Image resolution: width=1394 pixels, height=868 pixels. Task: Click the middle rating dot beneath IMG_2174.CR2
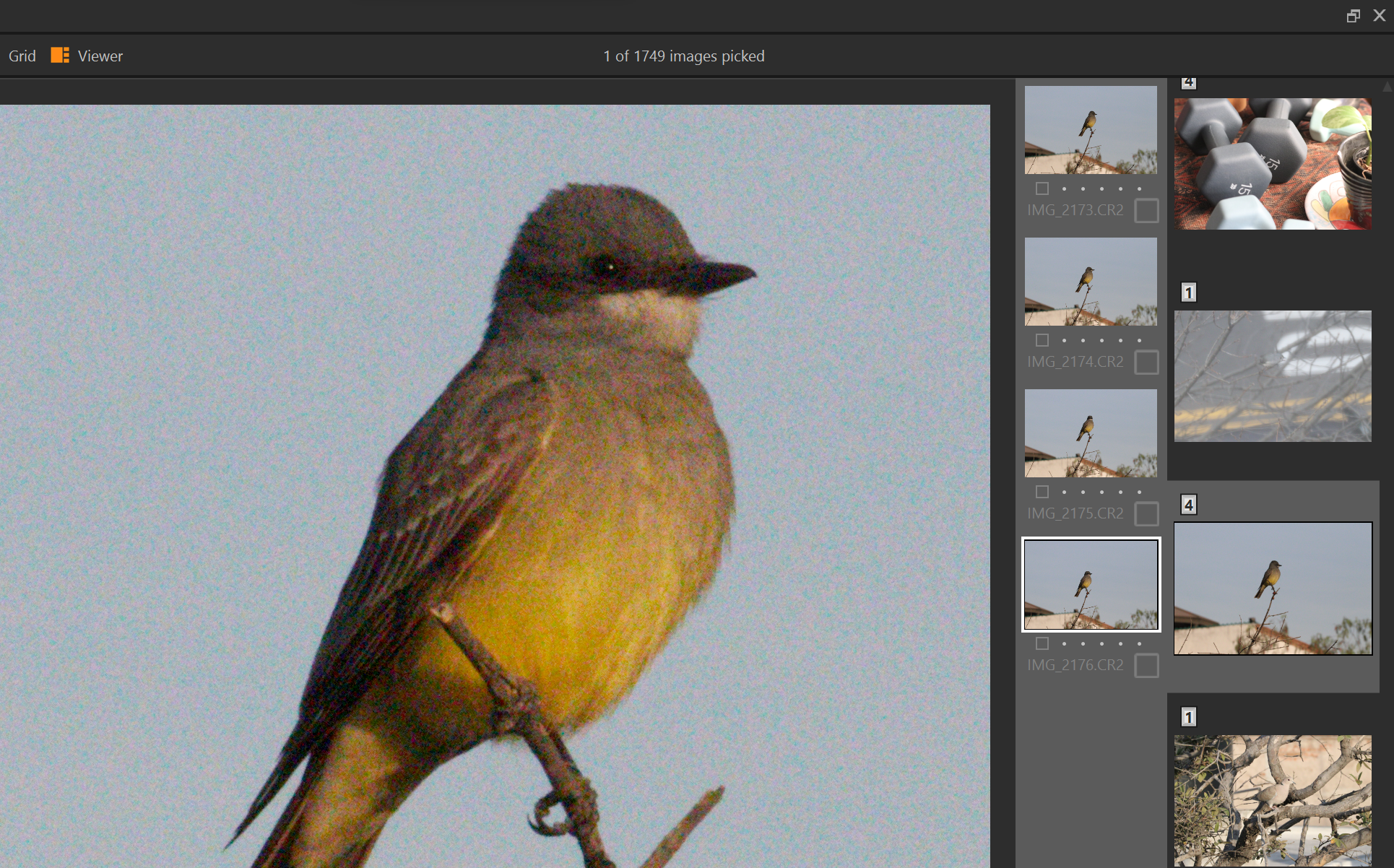[x=1101, y=339]
